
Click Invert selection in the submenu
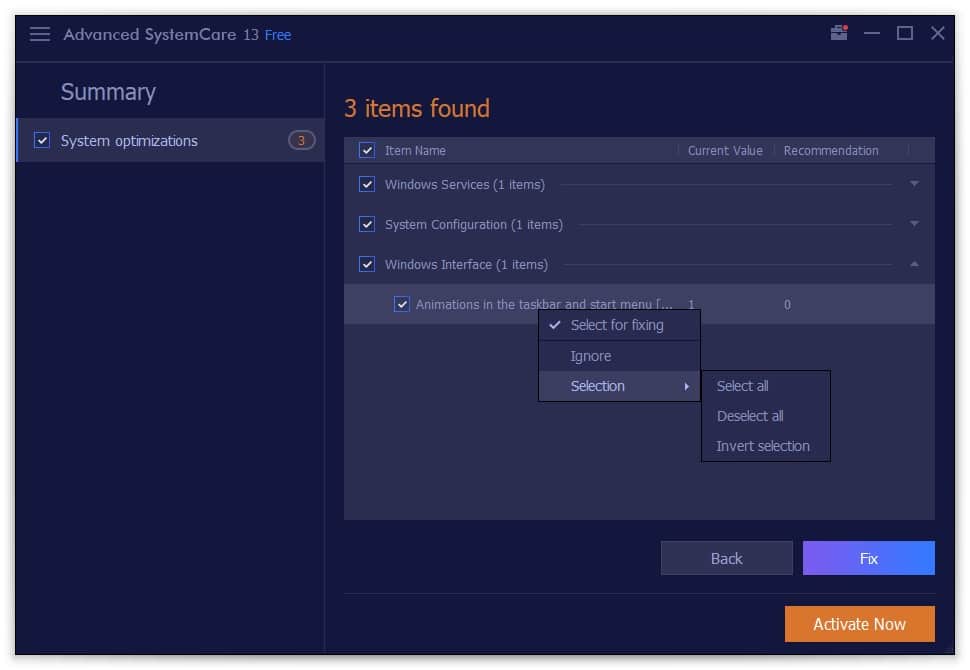pyautogui.click(x=766, y=446)
